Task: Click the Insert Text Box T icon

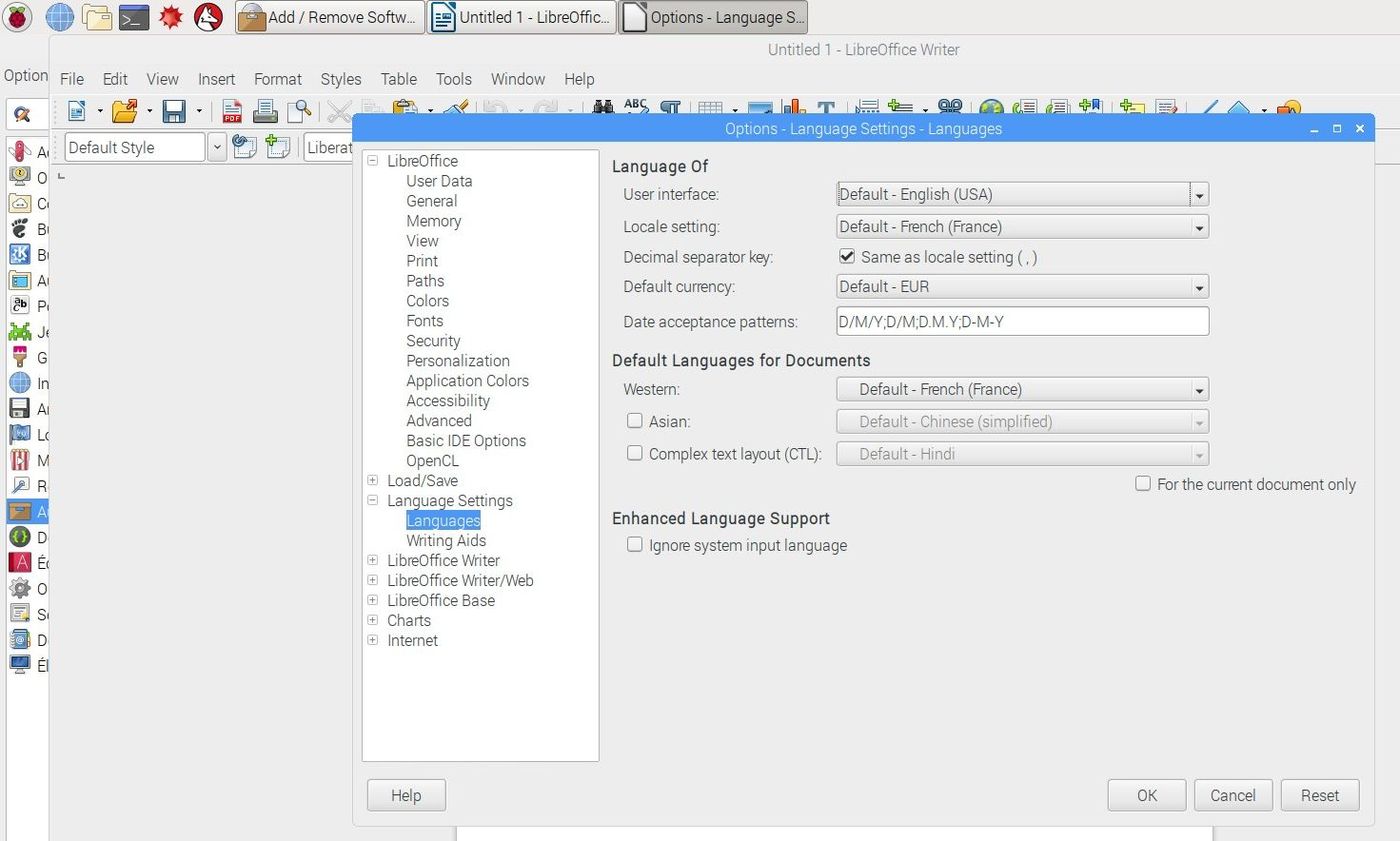Action: [826, 107]
